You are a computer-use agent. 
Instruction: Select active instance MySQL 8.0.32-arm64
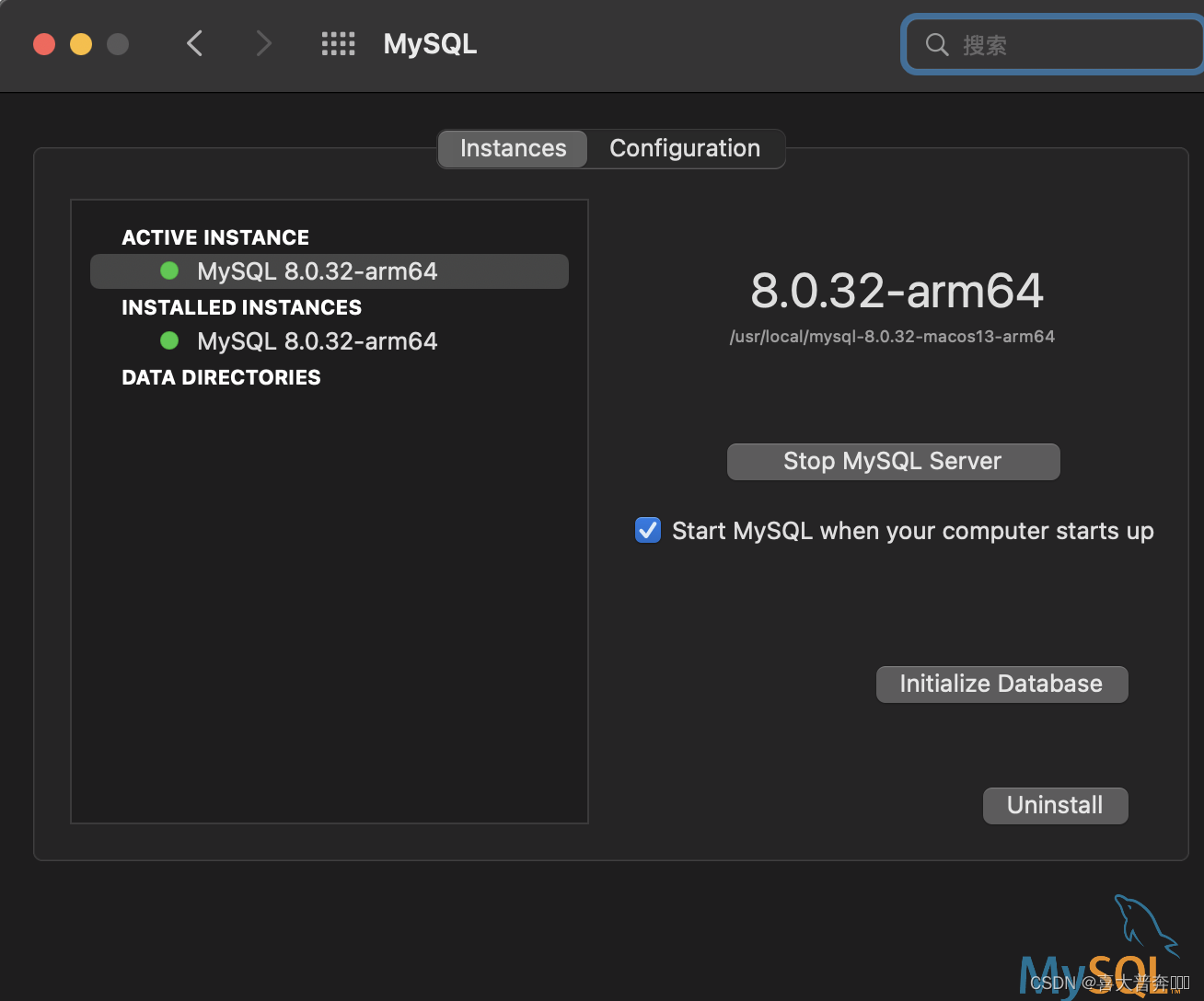[x=329, y=271]
